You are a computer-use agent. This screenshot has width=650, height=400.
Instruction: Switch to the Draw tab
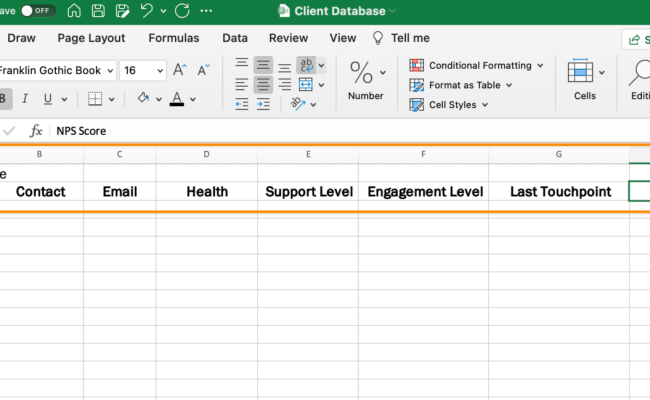(22, 38)
